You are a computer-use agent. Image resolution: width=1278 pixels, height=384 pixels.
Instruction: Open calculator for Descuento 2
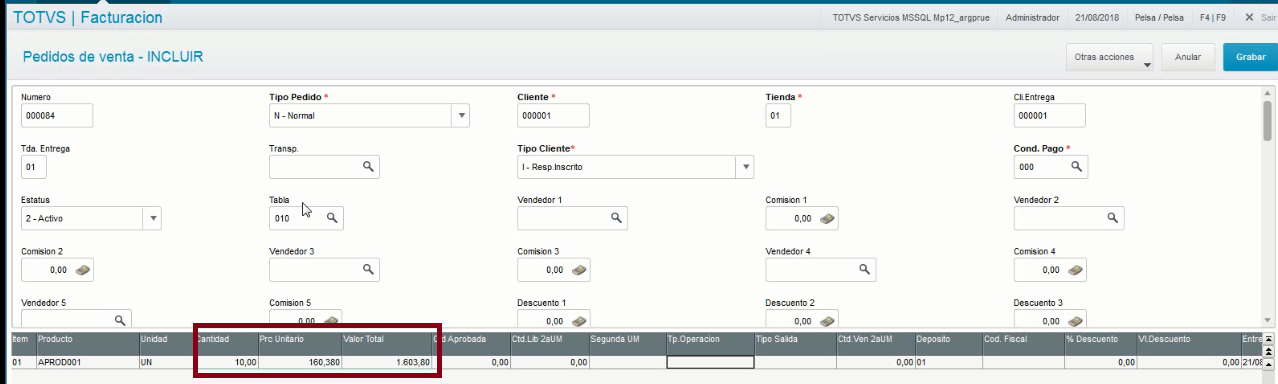[828, 320]
